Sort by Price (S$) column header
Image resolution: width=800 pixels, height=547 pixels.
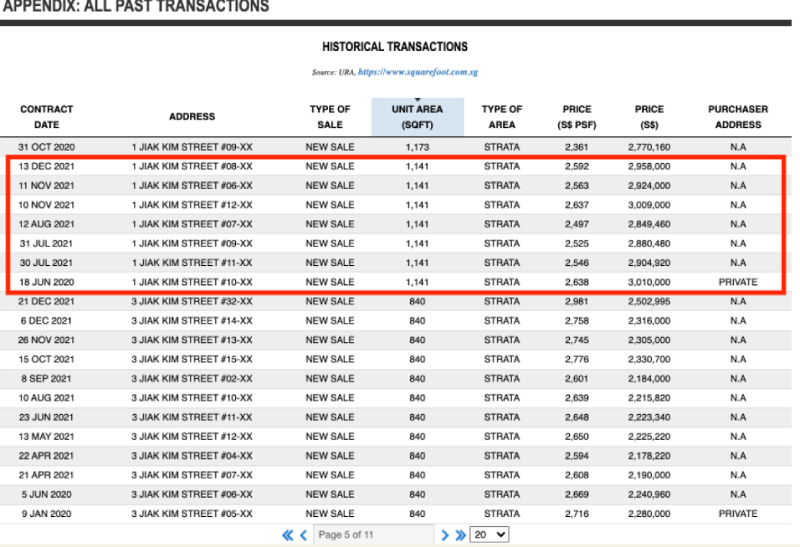click(649, 117)
